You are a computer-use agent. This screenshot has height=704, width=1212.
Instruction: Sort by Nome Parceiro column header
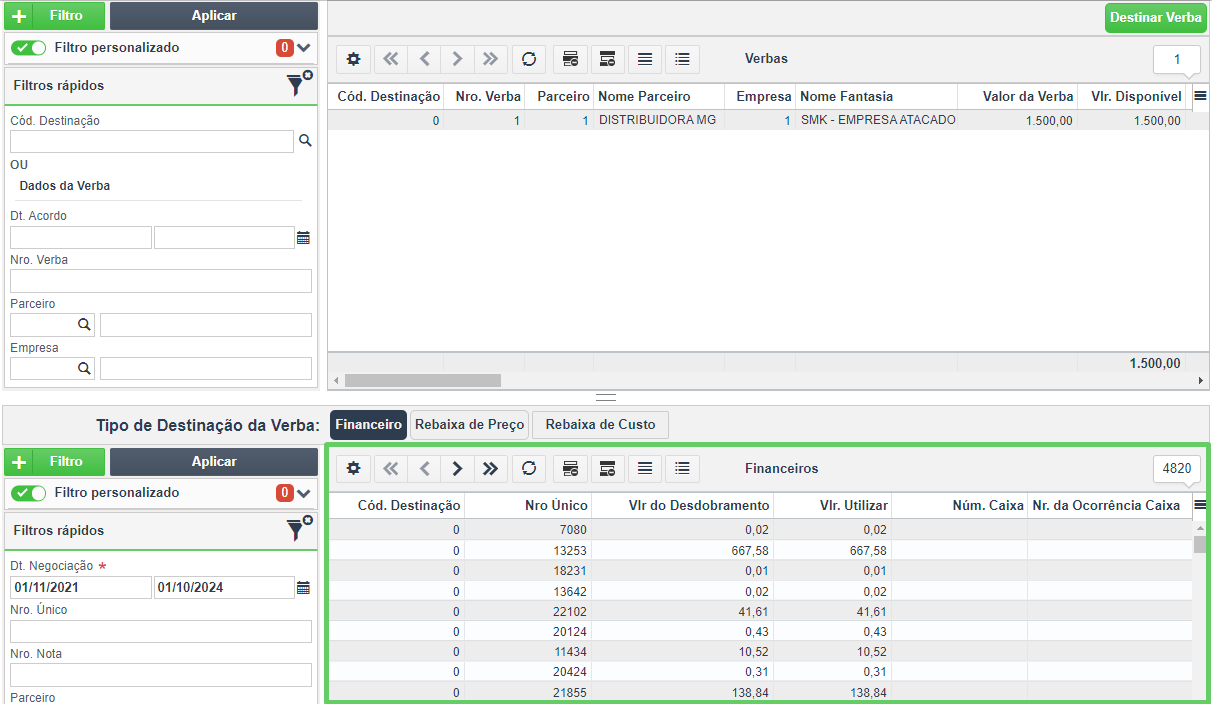coord(659,96)
